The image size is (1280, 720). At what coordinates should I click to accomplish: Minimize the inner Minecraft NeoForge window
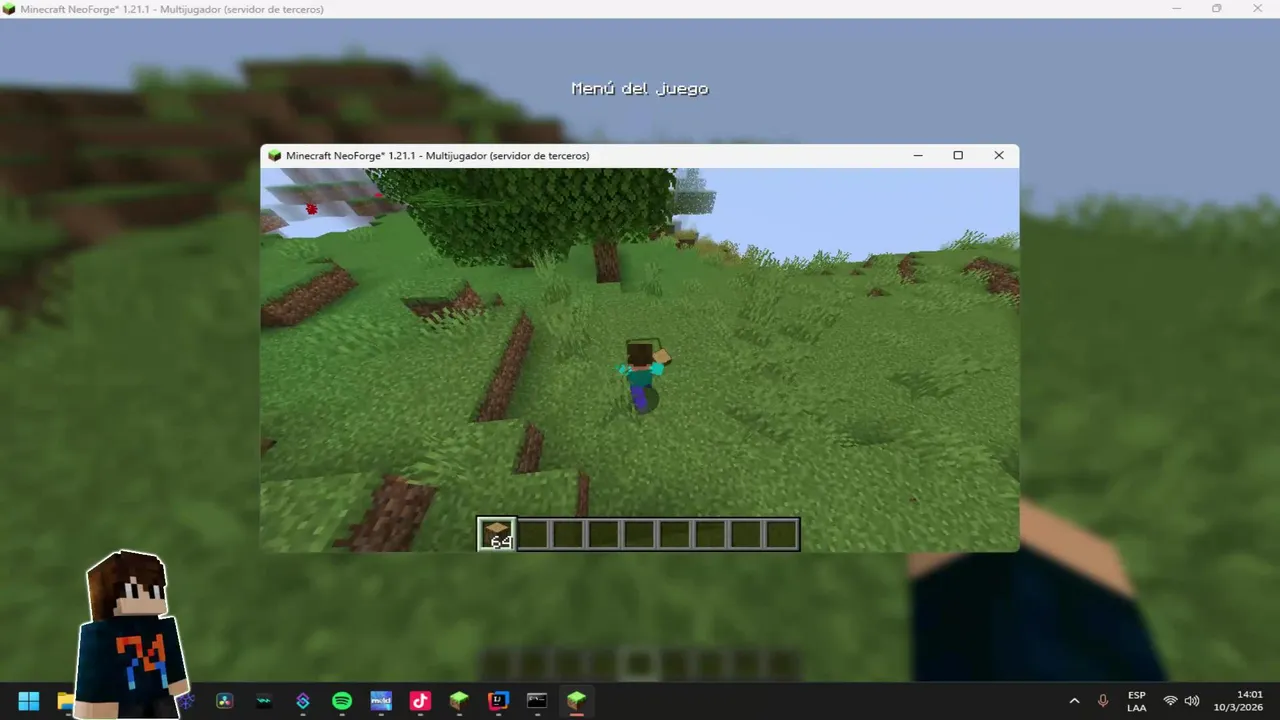[918, 156]
